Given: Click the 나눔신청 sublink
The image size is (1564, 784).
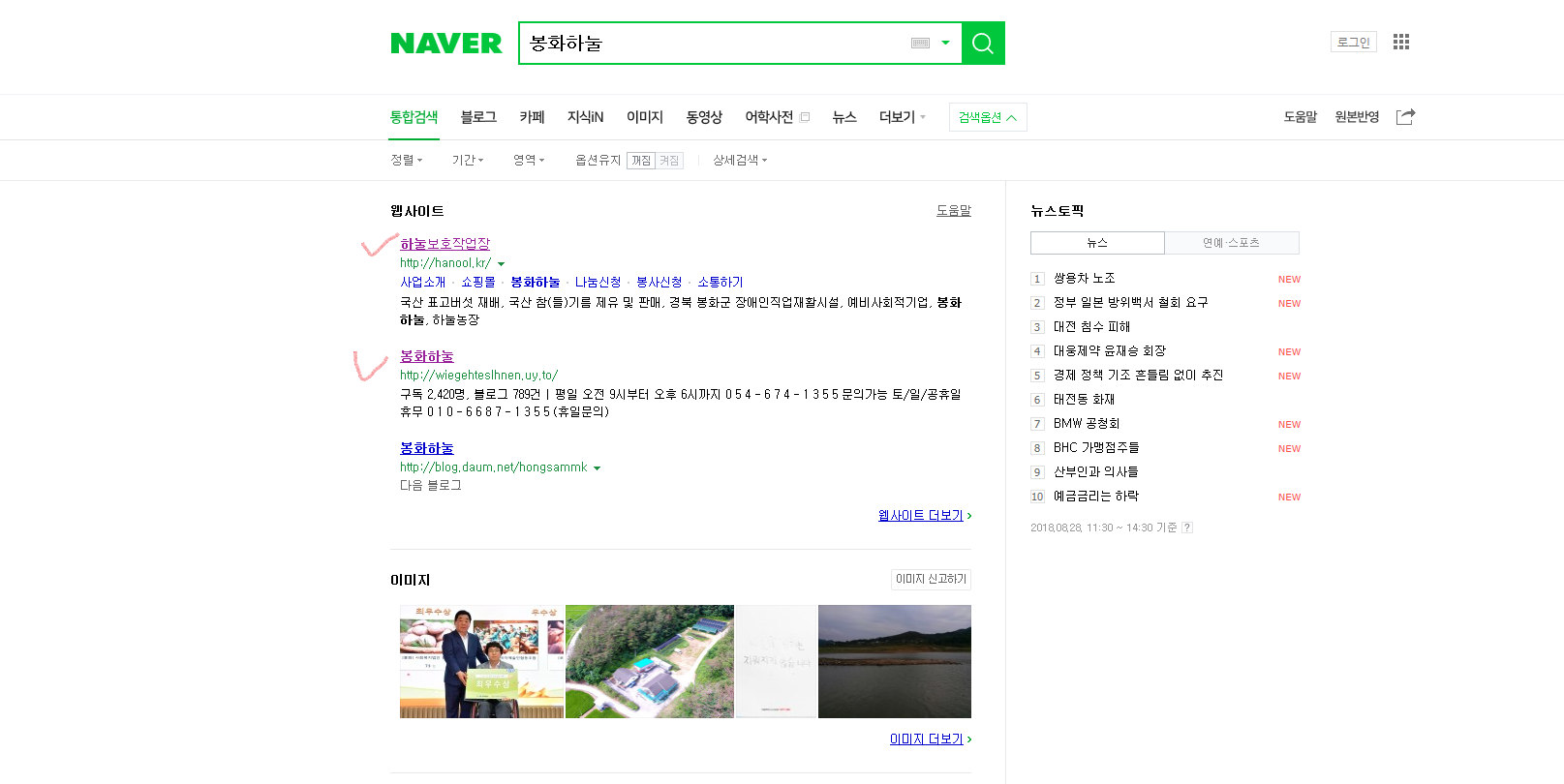Looking at the screenshot, I should [598, 282].
